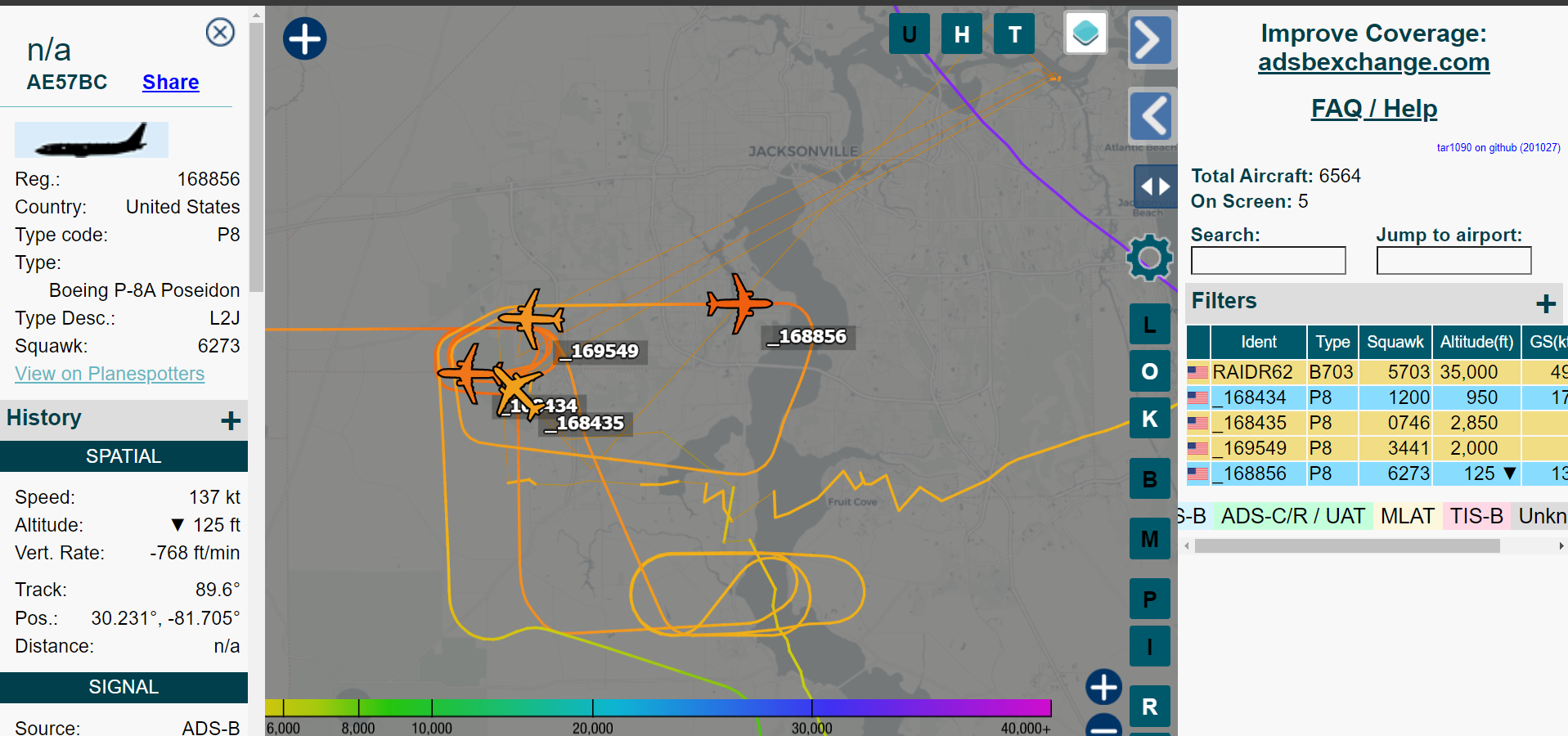This screenshot has height=736, width=1568.
Task: Select the _168435 row in aircraft table
Action: pos(1377,423)
